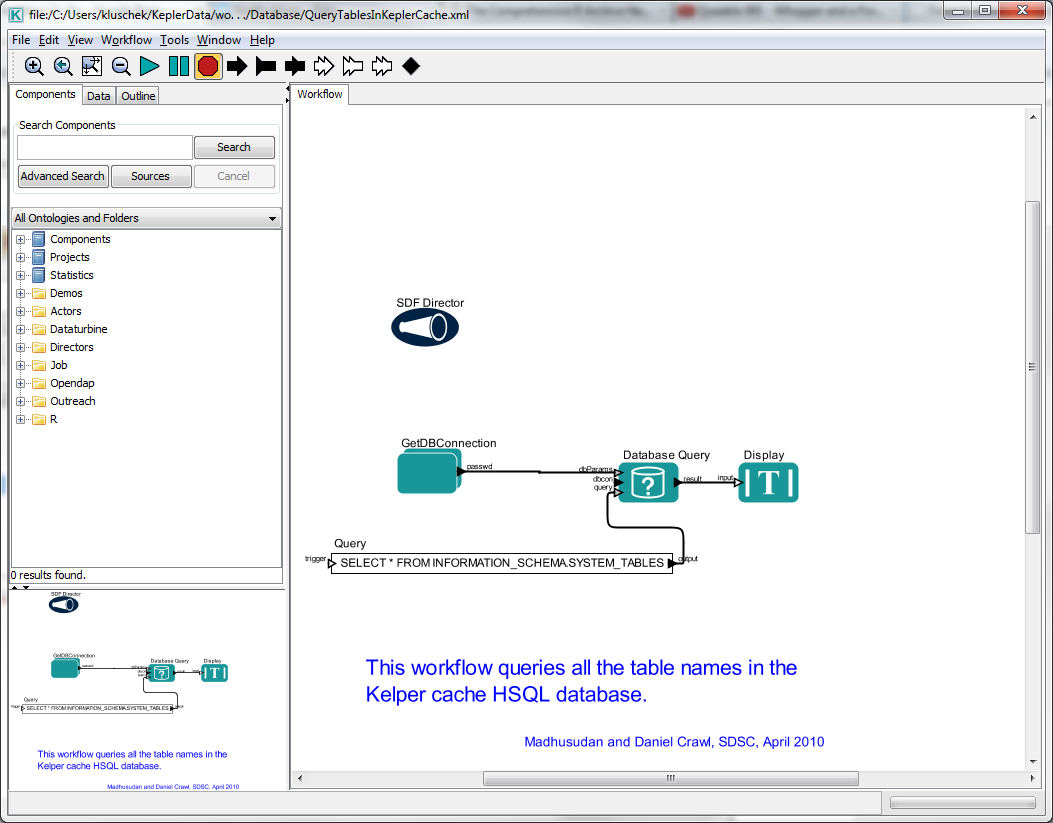
Task: Click the horizontal scrollbar thumb of canvas
Action: [670, 778]
